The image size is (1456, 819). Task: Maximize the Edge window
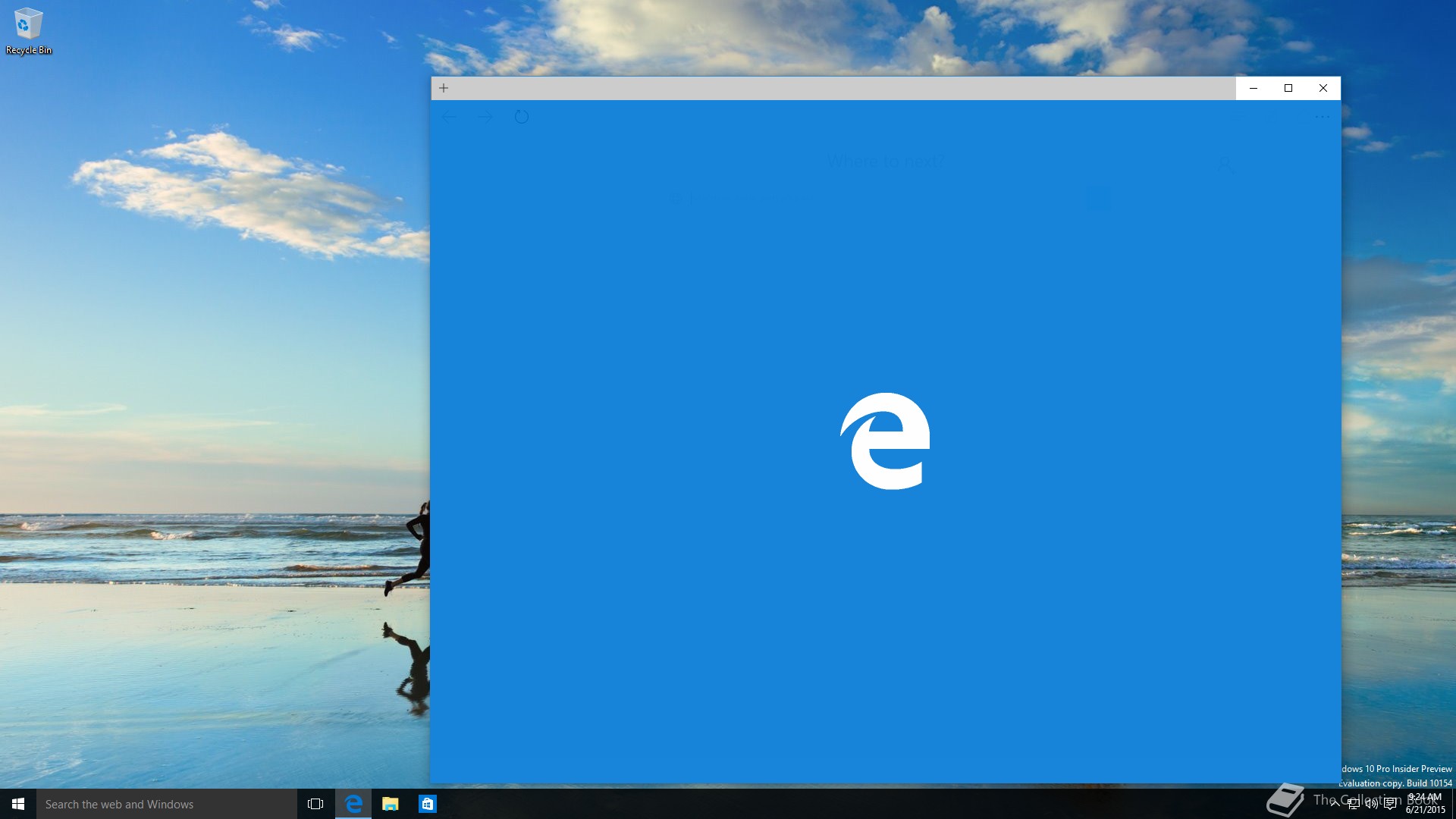point(1288,88)
